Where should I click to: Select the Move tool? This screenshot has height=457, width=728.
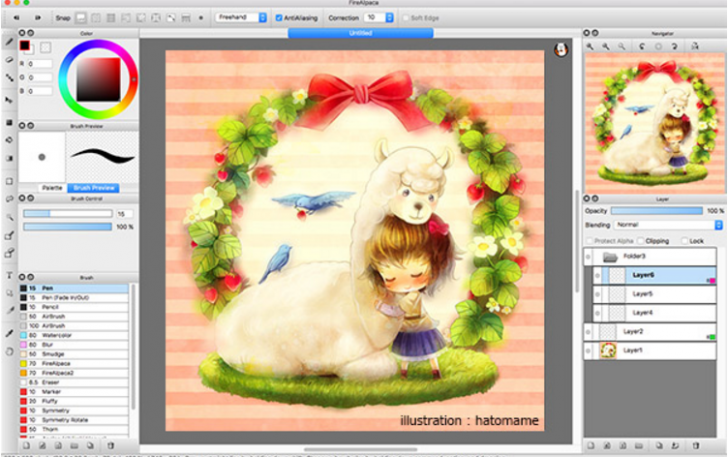coord(9,100)
